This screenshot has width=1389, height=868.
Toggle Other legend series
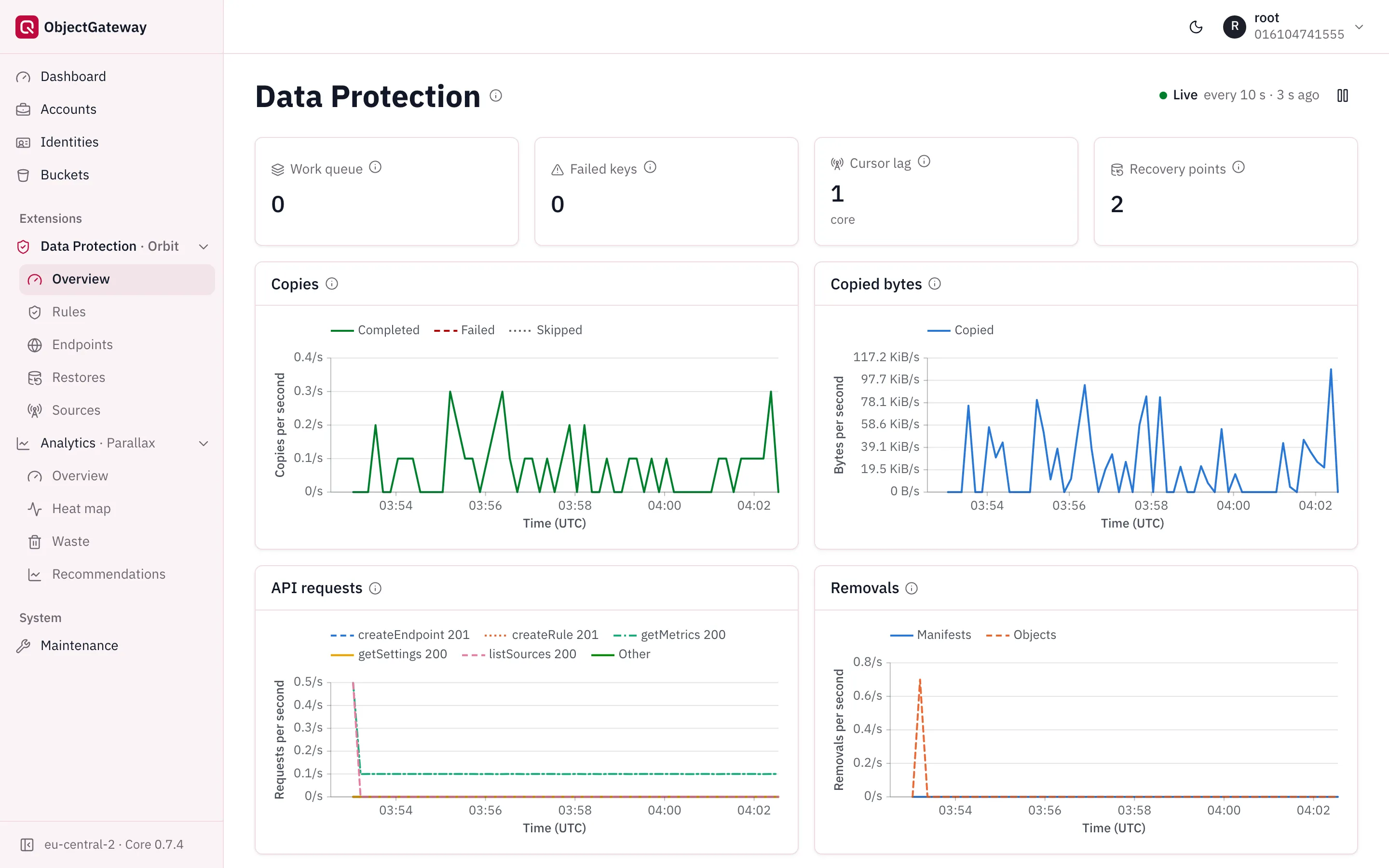pyautogui.click(x=620, y=654)
